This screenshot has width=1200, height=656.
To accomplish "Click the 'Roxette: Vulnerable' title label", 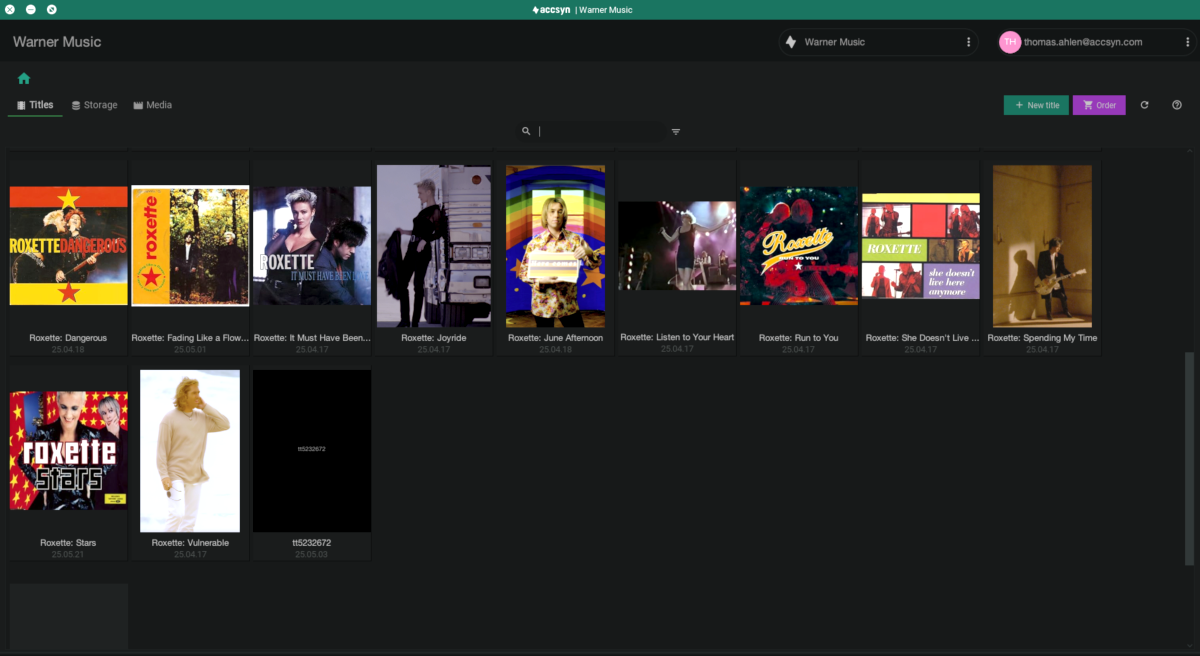I will (190, 543).
